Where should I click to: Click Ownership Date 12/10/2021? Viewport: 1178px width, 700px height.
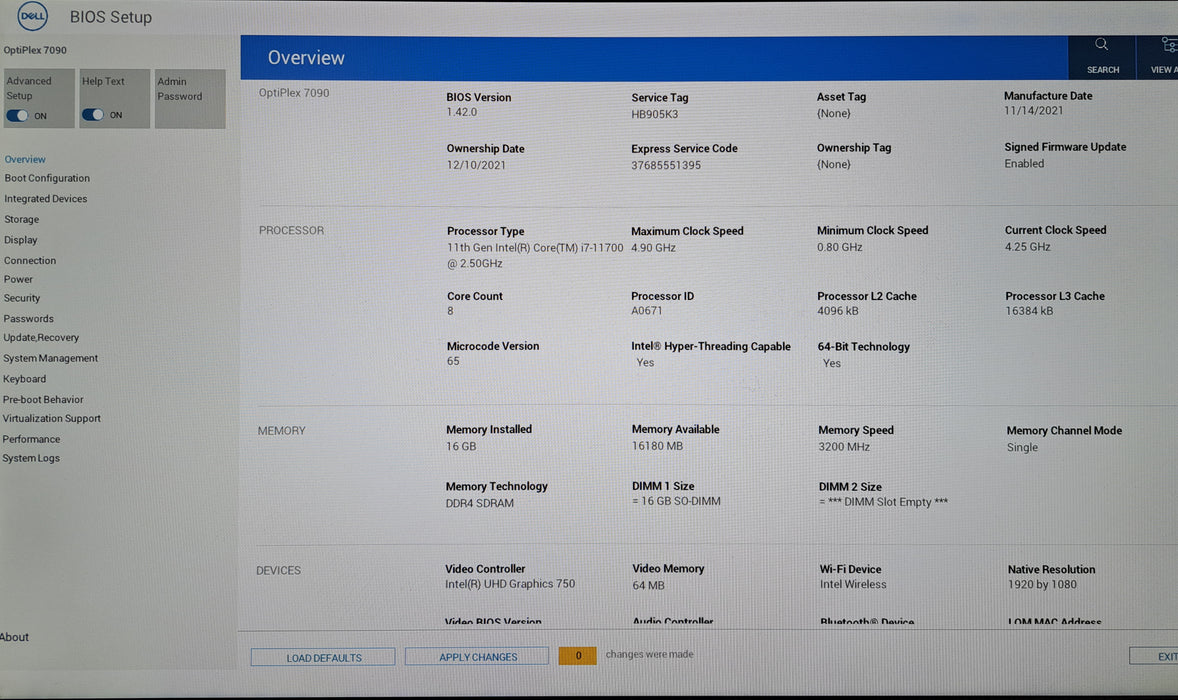(x=476, y=165)
